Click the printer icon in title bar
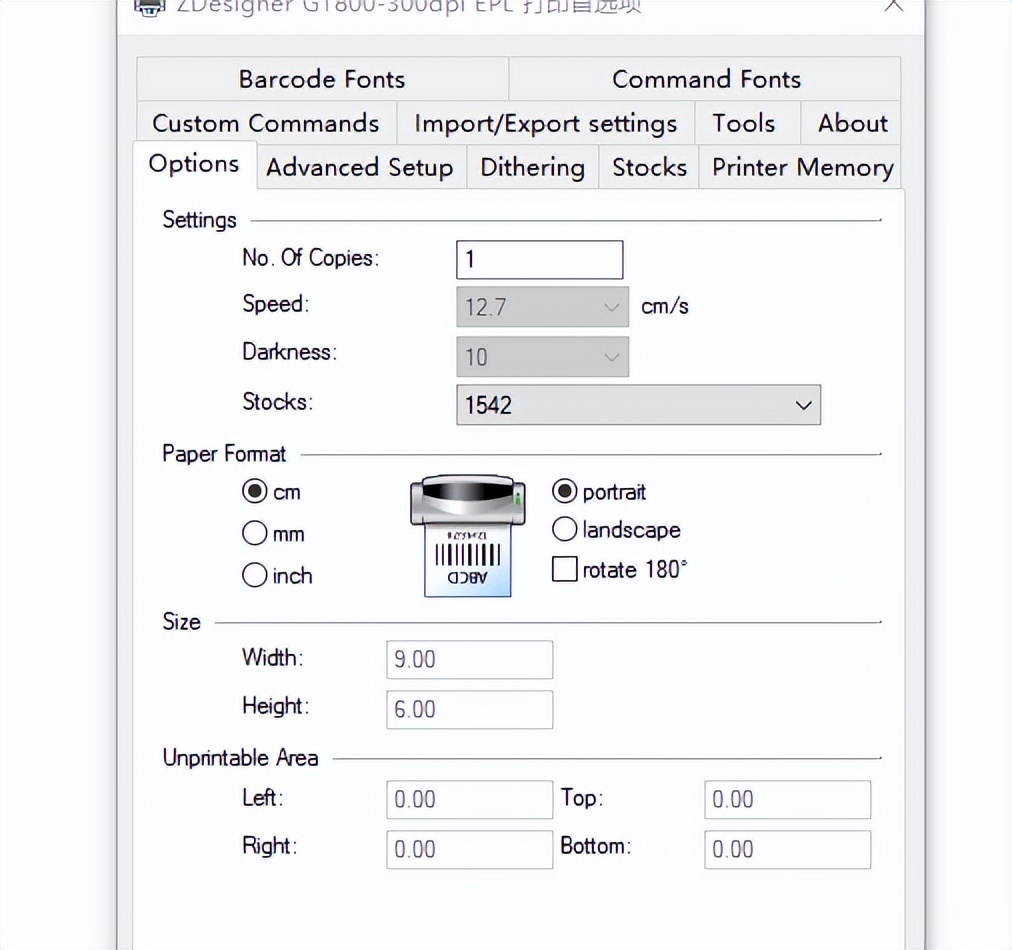The height and width of the screenshot is (950, 1012). pos(149,6)
